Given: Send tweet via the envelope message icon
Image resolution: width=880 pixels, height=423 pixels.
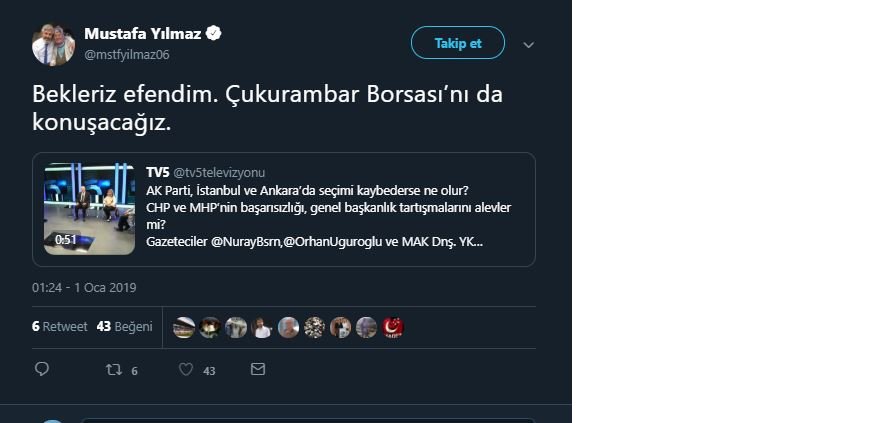Looking at the screenshot, I should pos(257,370).
